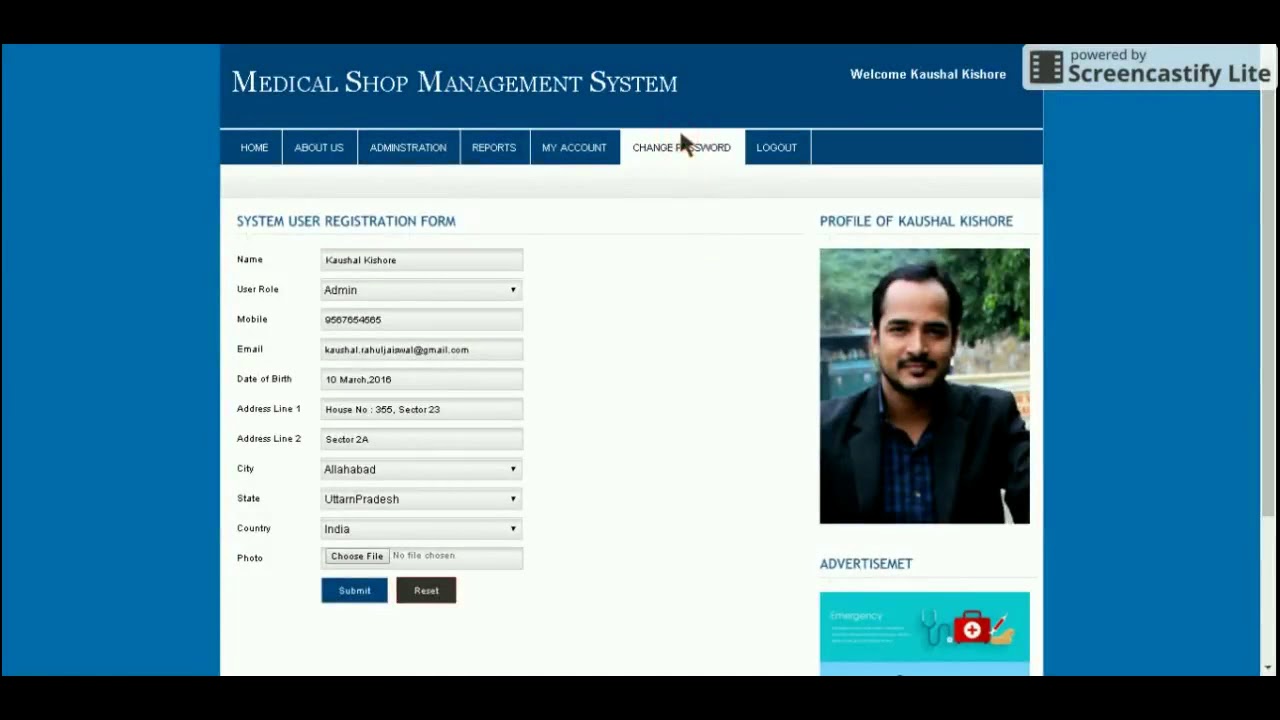This screenshot has height=720, width=1280.
Task: Open the HOME menu item
Action: [x=254, y=147]
